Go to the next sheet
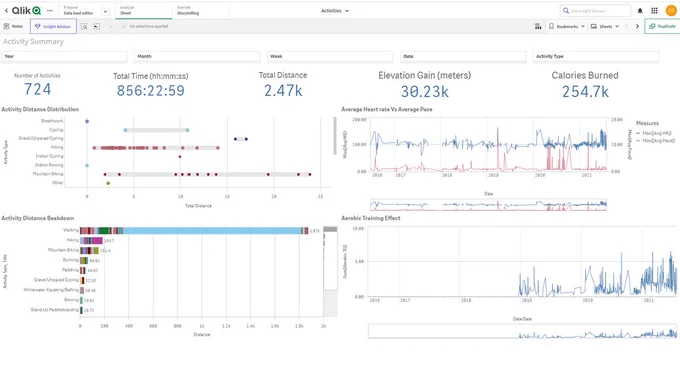The image size is (680, 374). (638, 26)
